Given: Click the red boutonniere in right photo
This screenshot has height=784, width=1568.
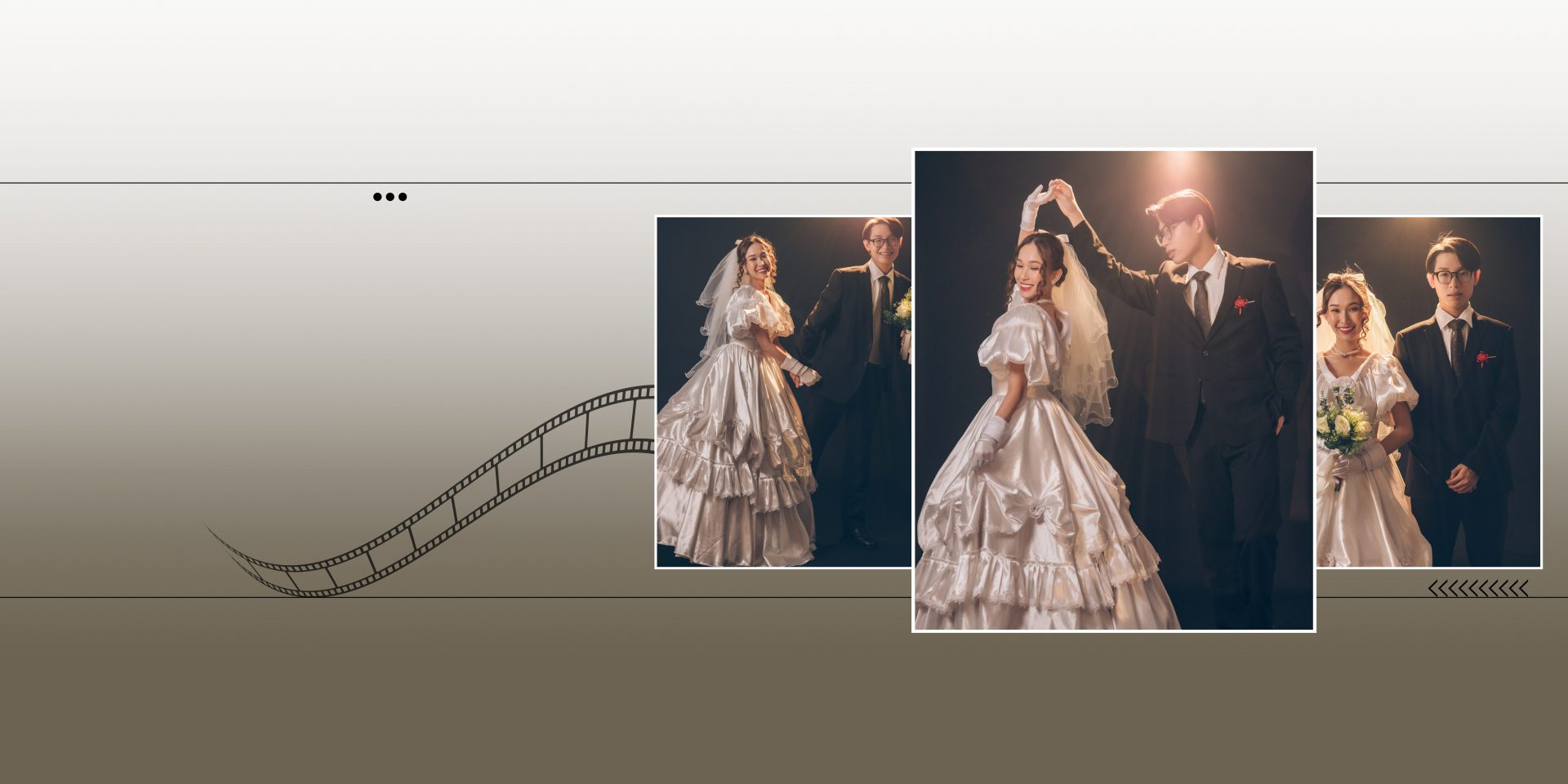Looking at the screenshot, I should (x=1481, y=359).
